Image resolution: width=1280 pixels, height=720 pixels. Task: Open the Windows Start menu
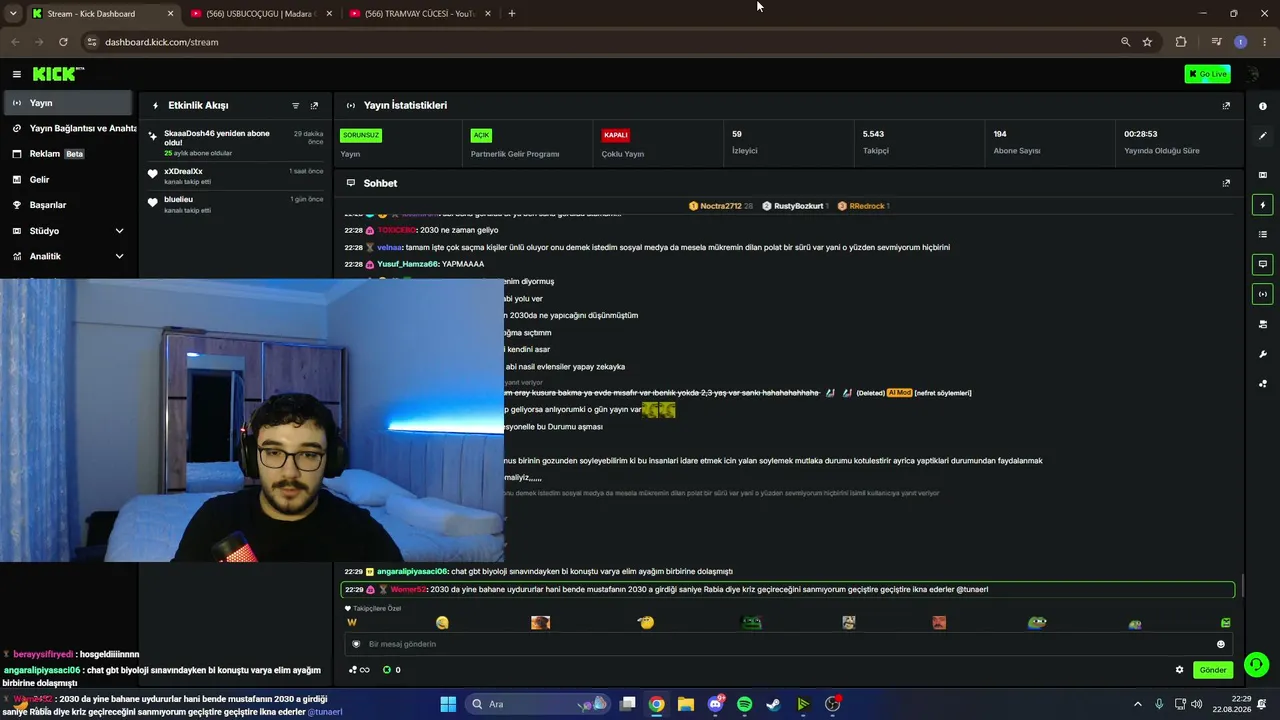click(x=448, y=704)
